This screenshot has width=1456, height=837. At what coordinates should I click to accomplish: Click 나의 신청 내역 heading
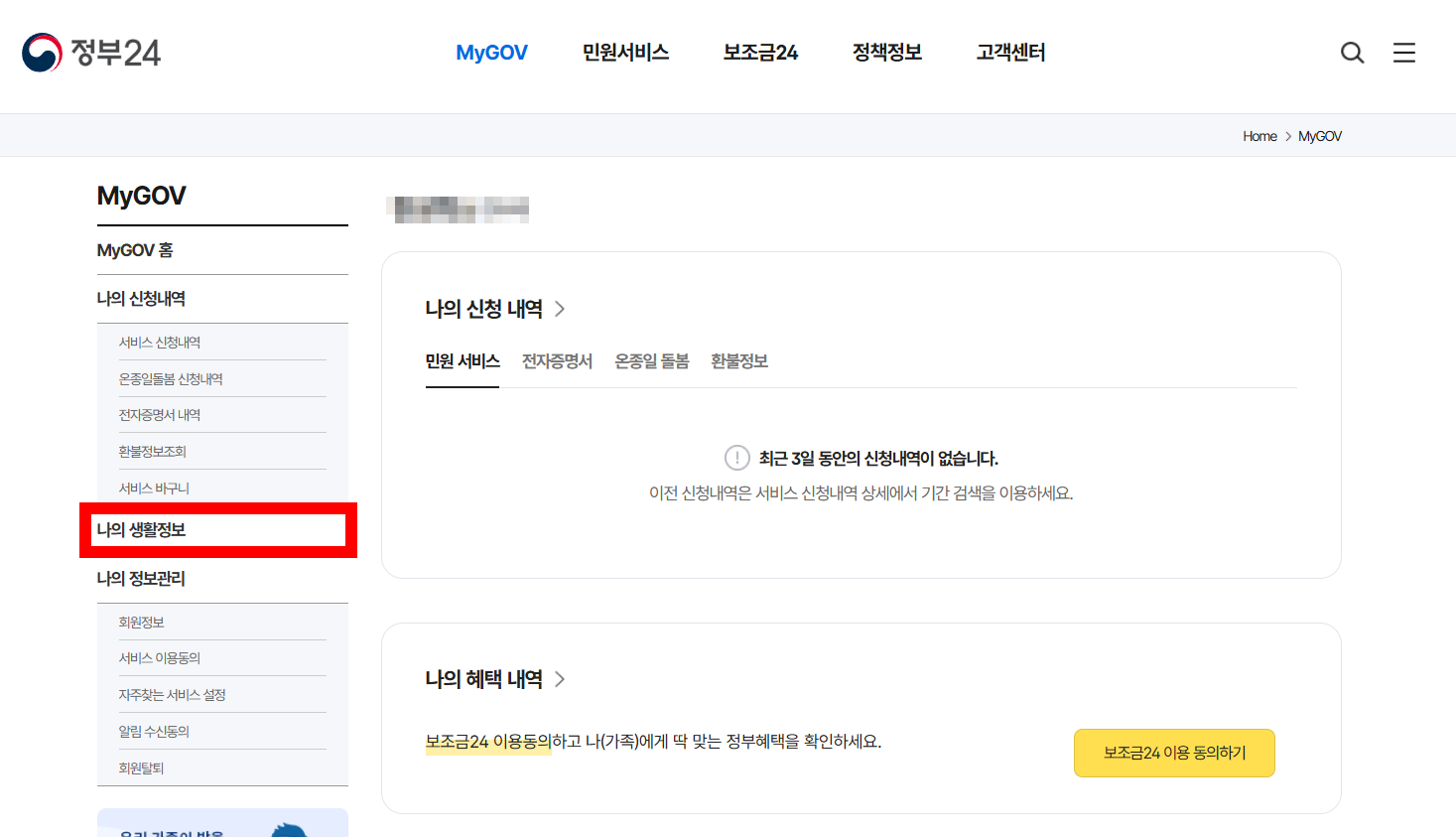483,309
